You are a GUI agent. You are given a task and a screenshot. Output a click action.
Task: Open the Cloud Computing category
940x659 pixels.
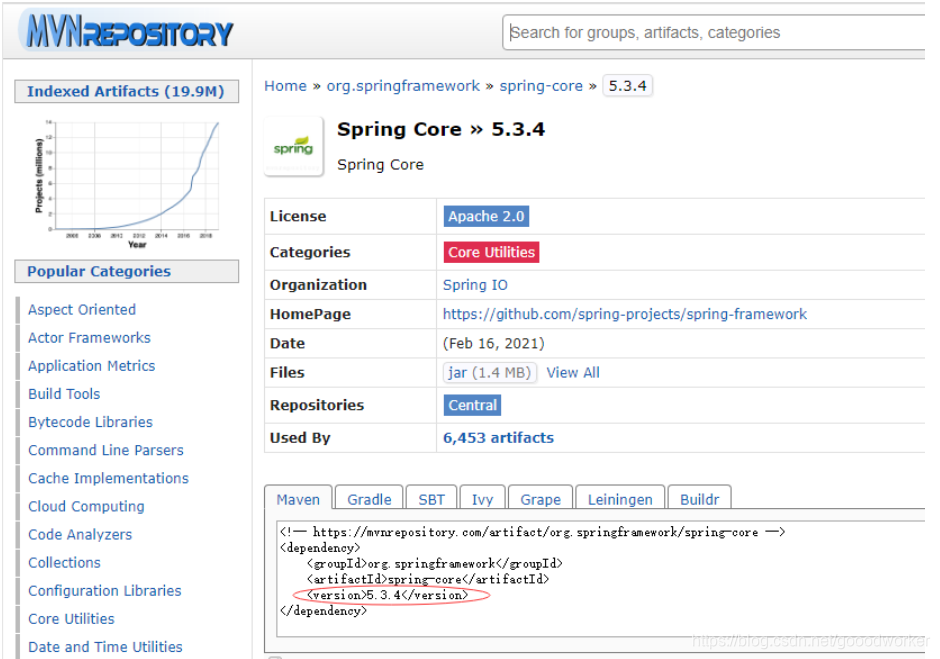point(86,507)
